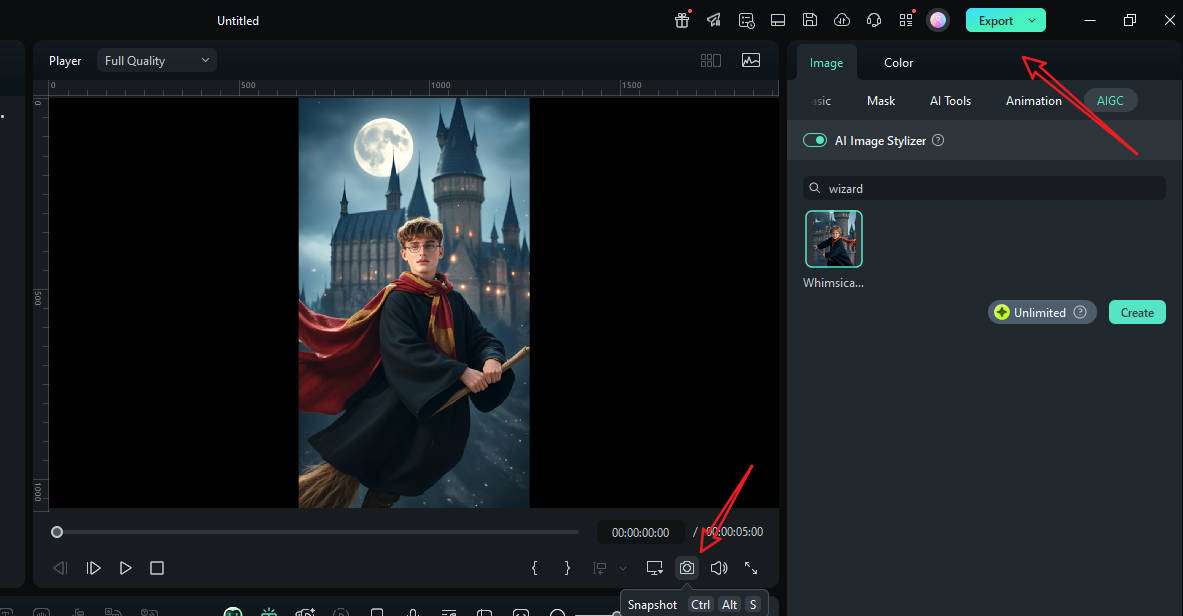
Task: Open the AI Tools tab
Action: (x=950, y=100)
